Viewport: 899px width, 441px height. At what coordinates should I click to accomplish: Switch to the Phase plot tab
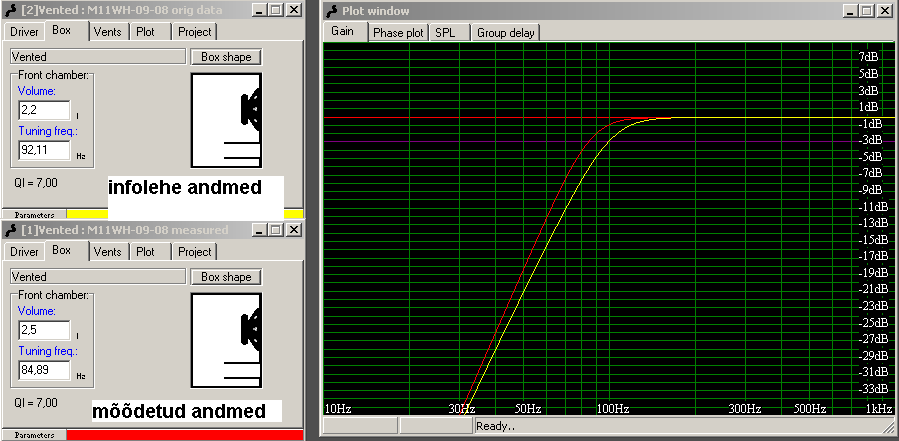click(x=397, y=32)
